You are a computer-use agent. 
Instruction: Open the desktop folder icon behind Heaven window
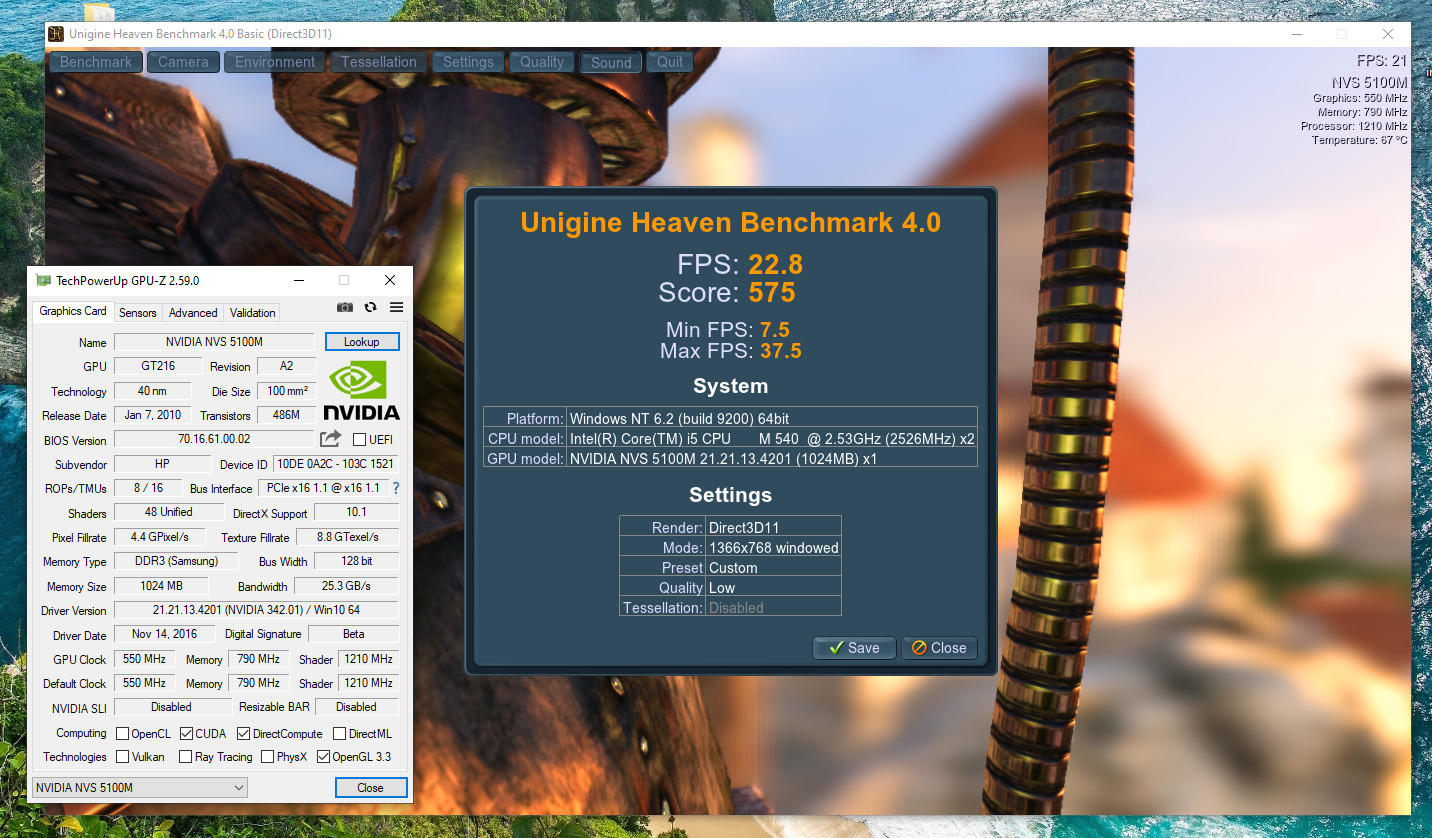[x=99, y=12]
